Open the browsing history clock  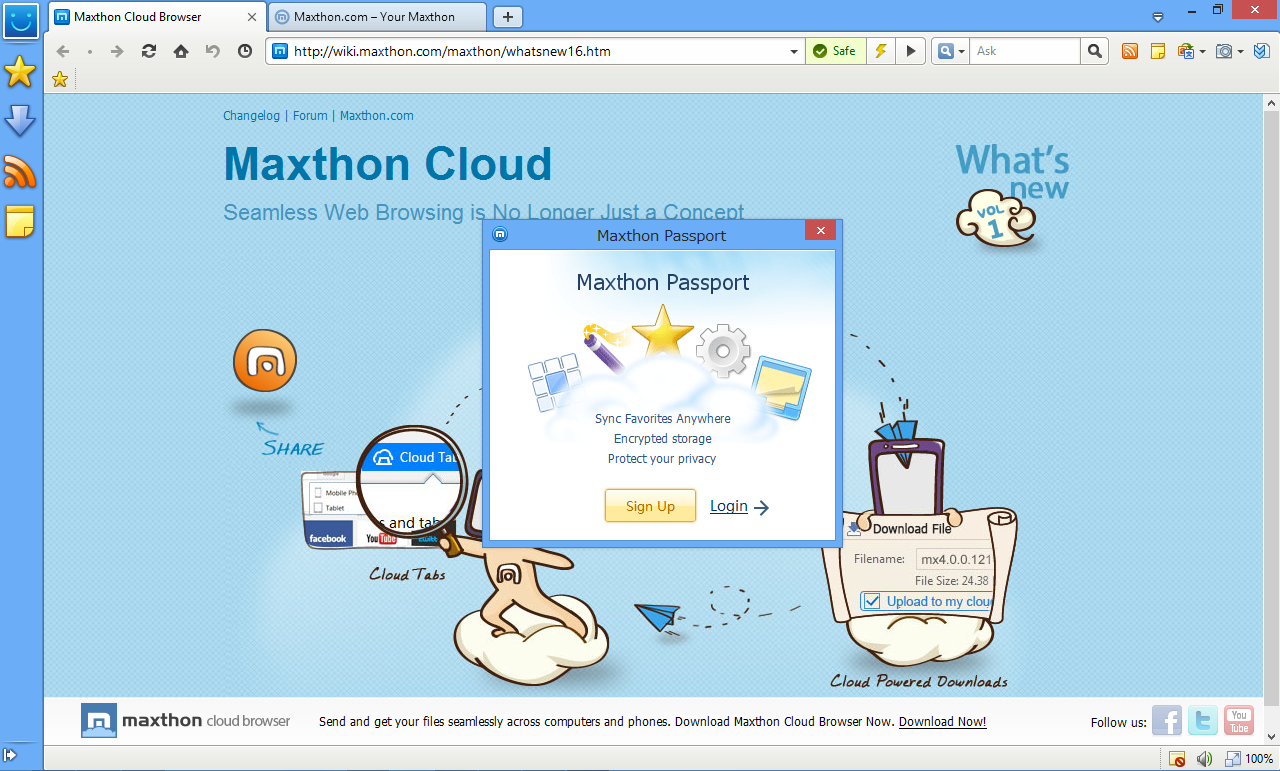[x=245, y=51]
